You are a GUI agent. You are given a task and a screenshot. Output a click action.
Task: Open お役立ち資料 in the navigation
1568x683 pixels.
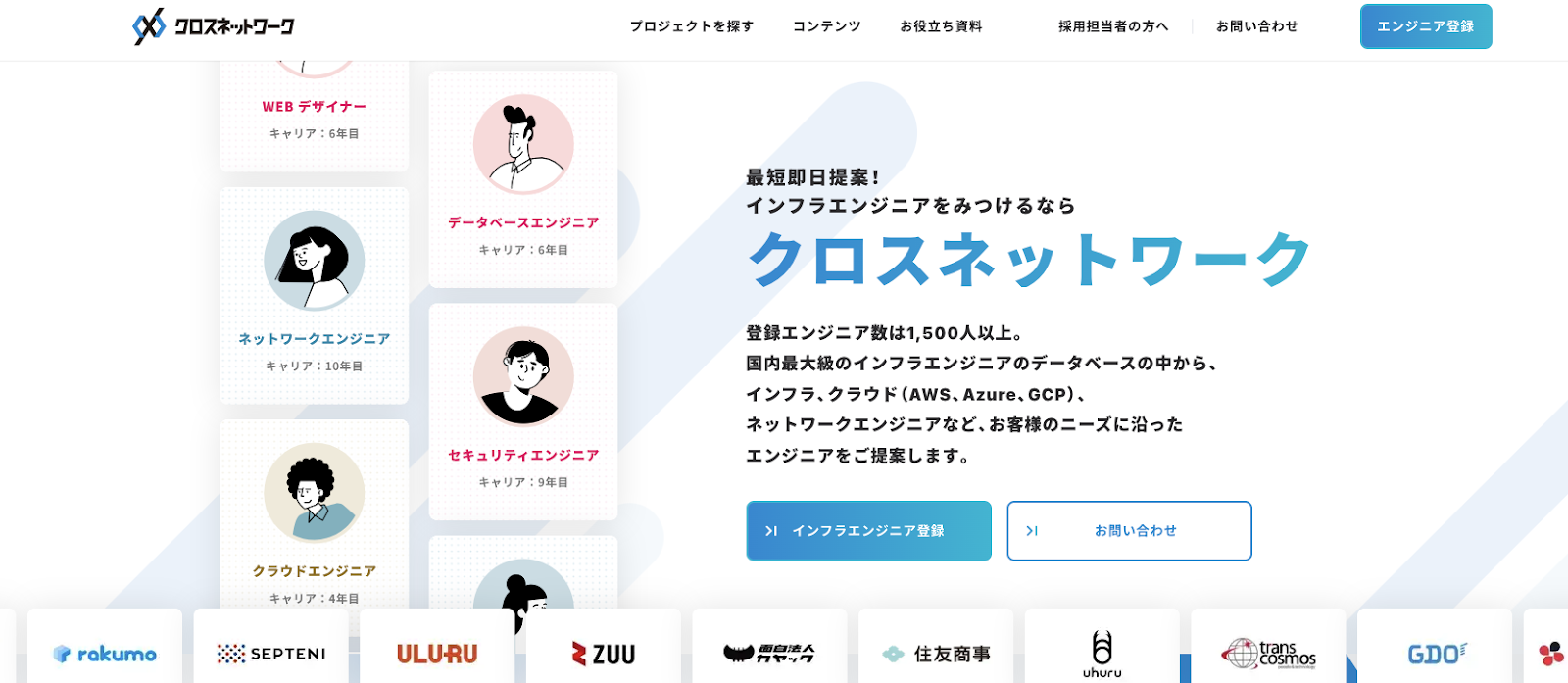point(941,26)
